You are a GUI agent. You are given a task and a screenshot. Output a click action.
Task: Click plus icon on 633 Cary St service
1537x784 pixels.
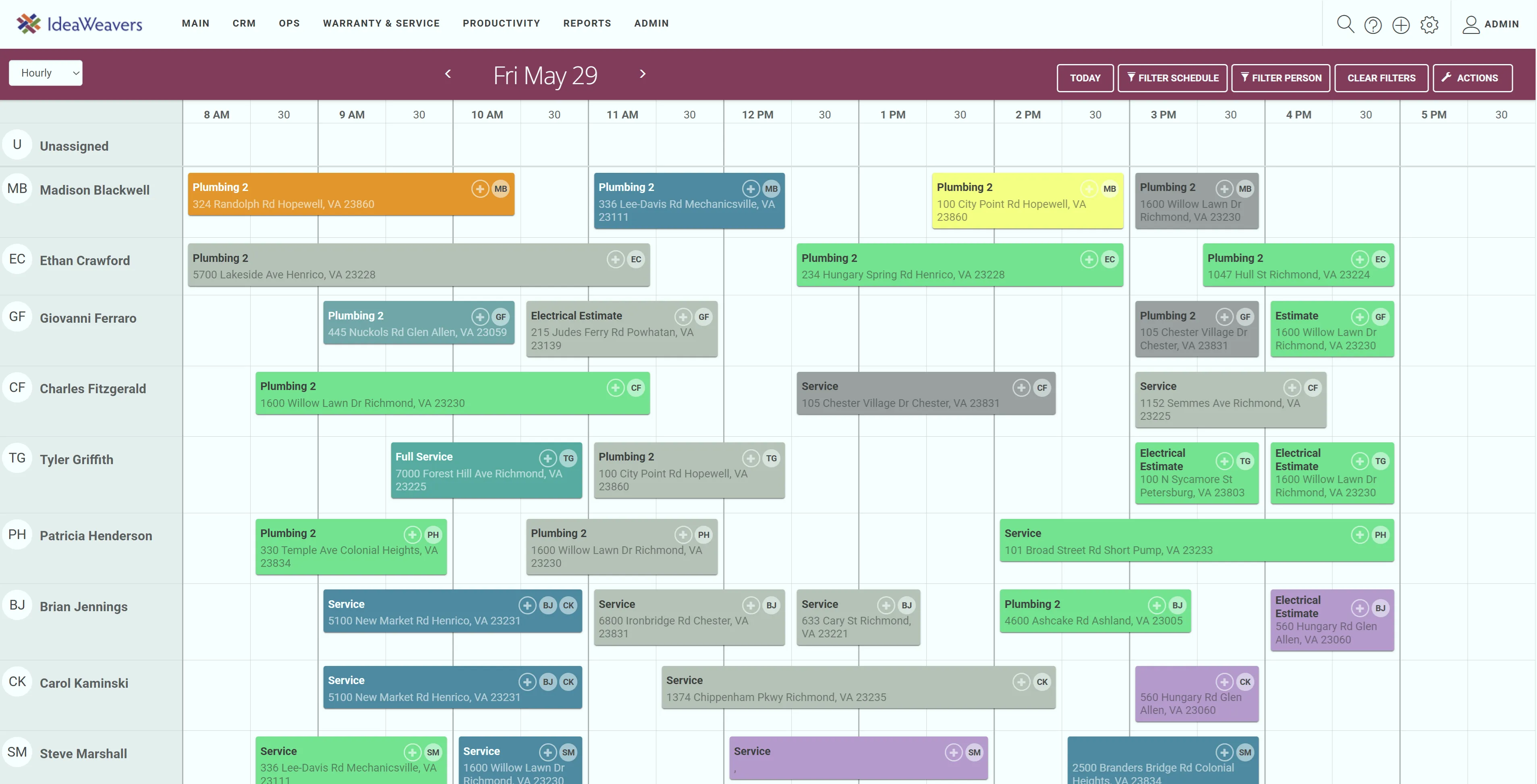click(886, 605)
